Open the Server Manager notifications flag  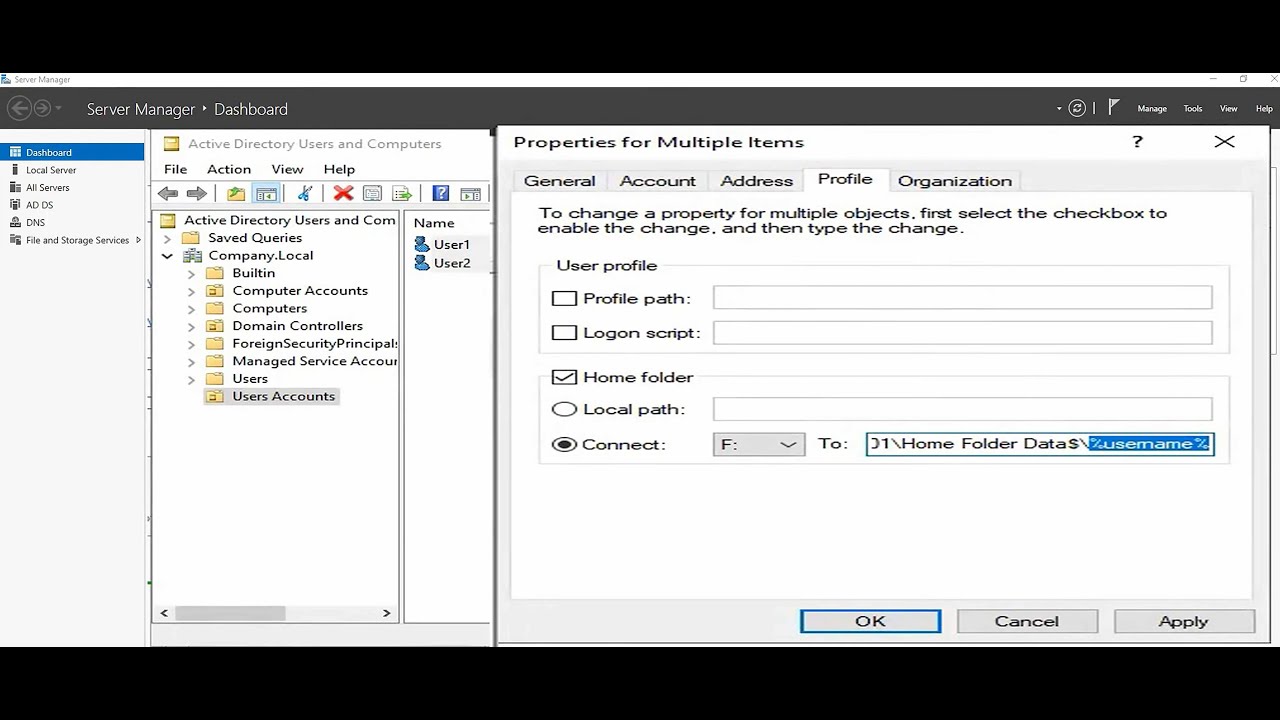[x=1114, y=107]
